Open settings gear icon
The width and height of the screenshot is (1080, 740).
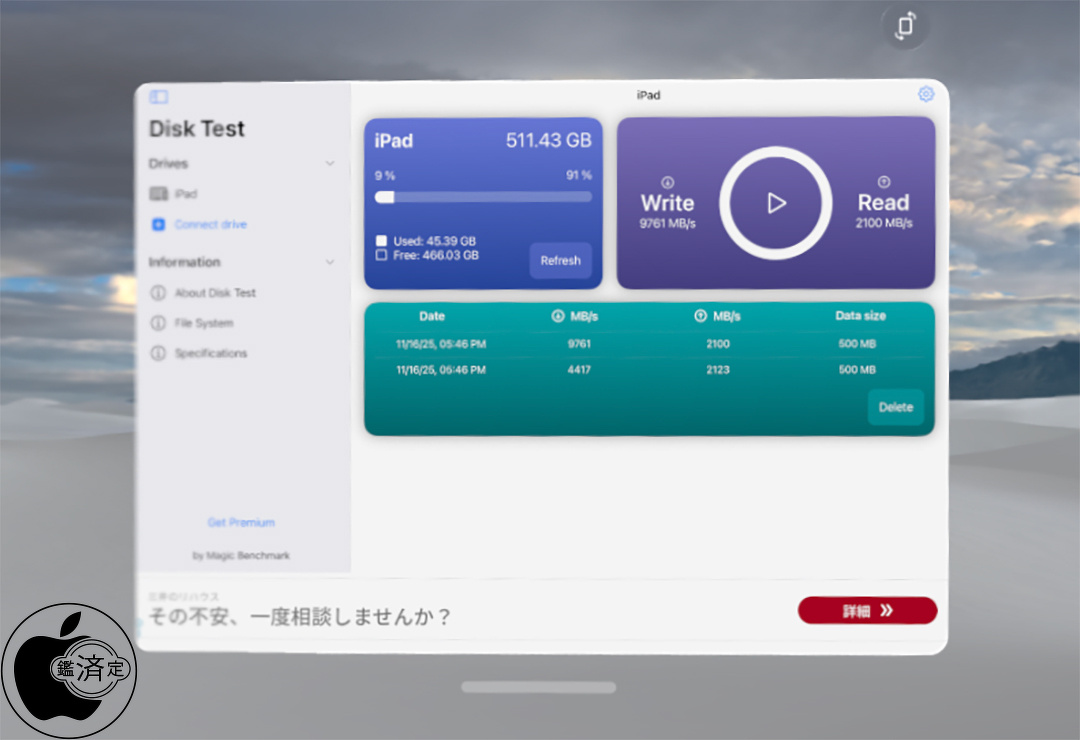pyautogui.click(x=926, y=94)
